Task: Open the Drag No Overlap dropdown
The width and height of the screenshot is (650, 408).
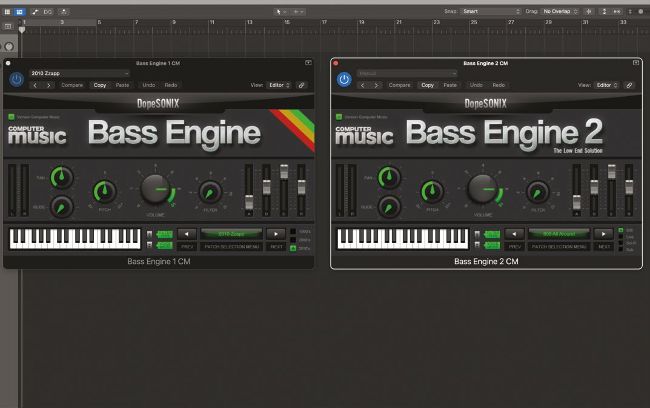Action: pyautogui.click(x=560, y=12)
